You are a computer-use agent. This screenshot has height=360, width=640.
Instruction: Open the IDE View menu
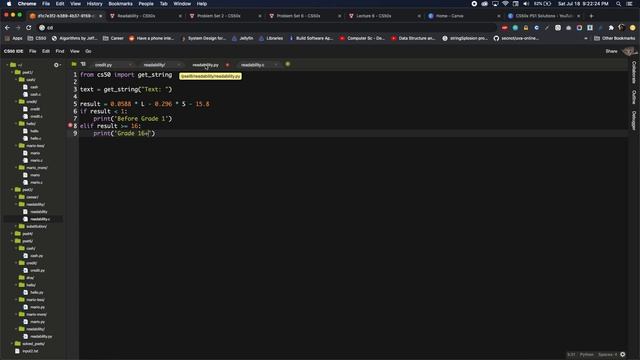coord(75,51)
